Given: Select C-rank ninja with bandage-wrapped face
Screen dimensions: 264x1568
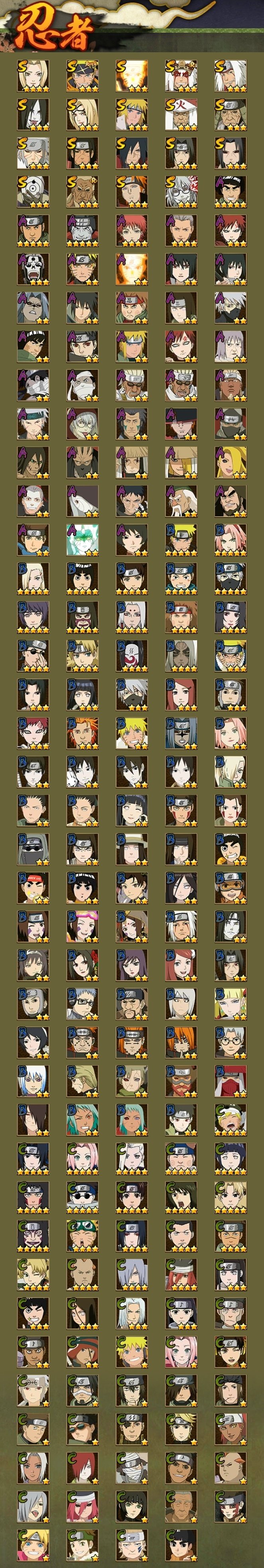Looking at the screenshot, I should coord(132,1468).
